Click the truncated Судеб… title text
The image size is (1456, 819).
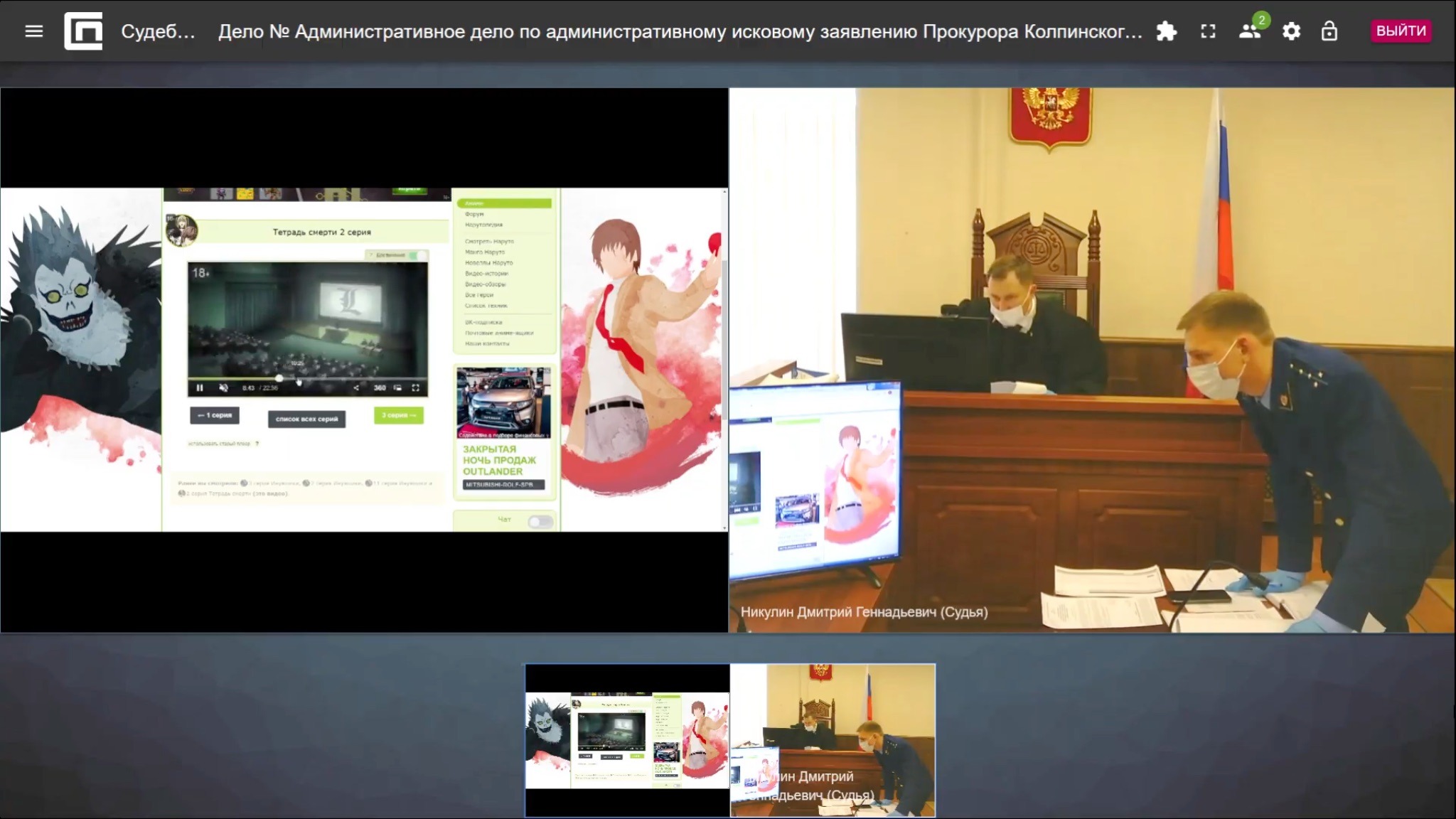(158, 31)
